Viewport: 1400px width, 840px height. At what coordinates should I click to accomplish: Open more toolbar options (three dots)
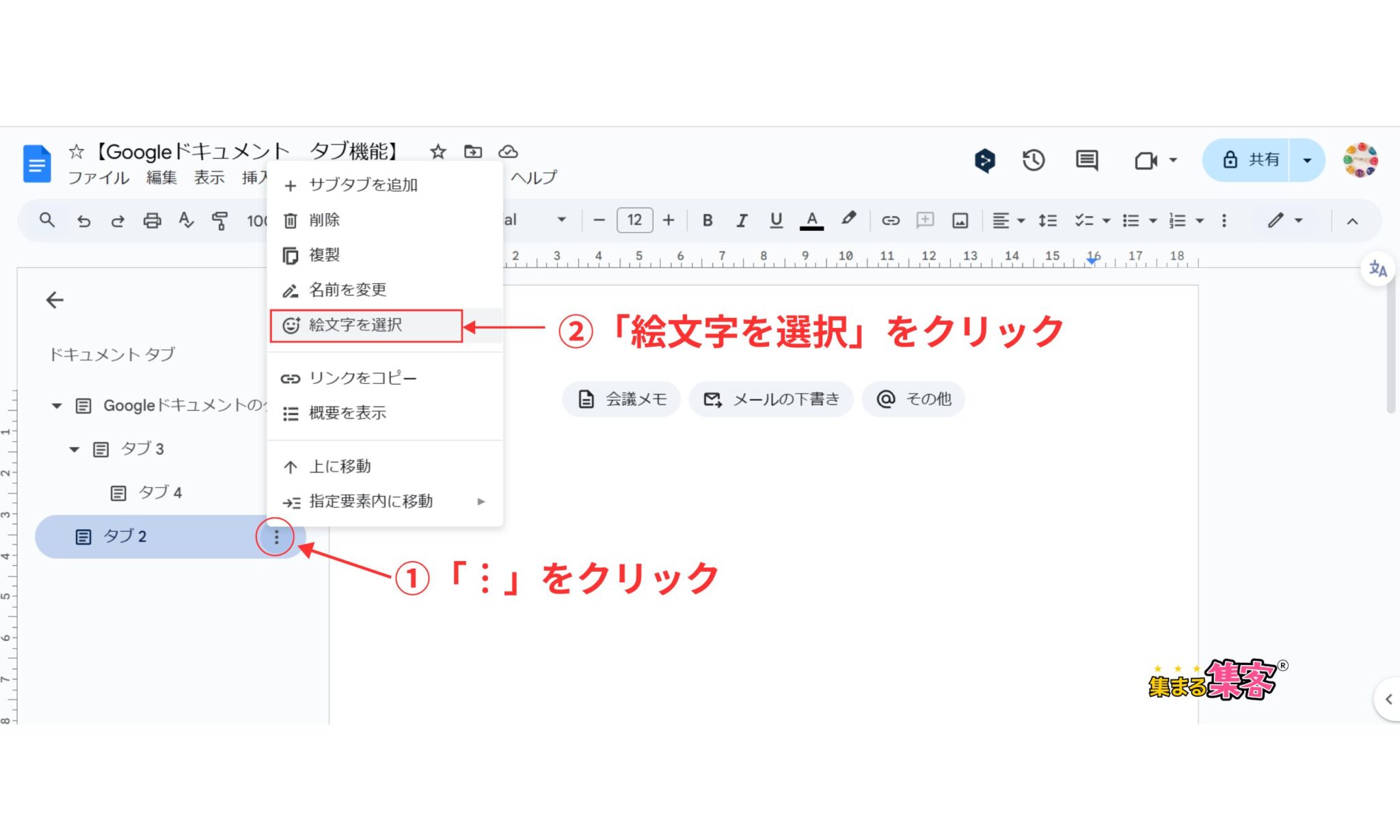[1224, 220]
